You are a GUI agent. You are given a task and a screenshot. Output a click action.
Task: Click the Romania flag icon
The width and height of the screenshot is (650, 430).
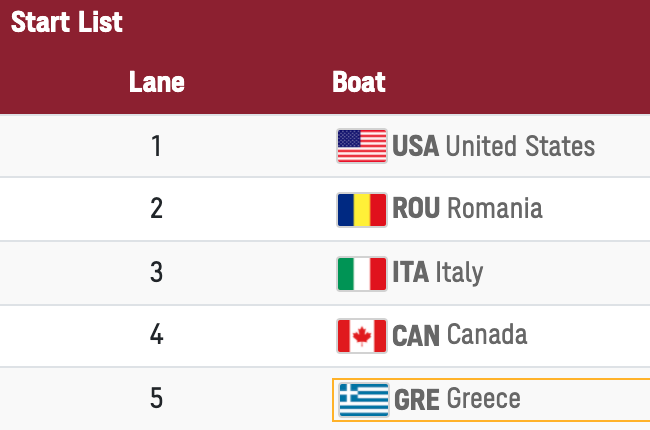[362, 210]
